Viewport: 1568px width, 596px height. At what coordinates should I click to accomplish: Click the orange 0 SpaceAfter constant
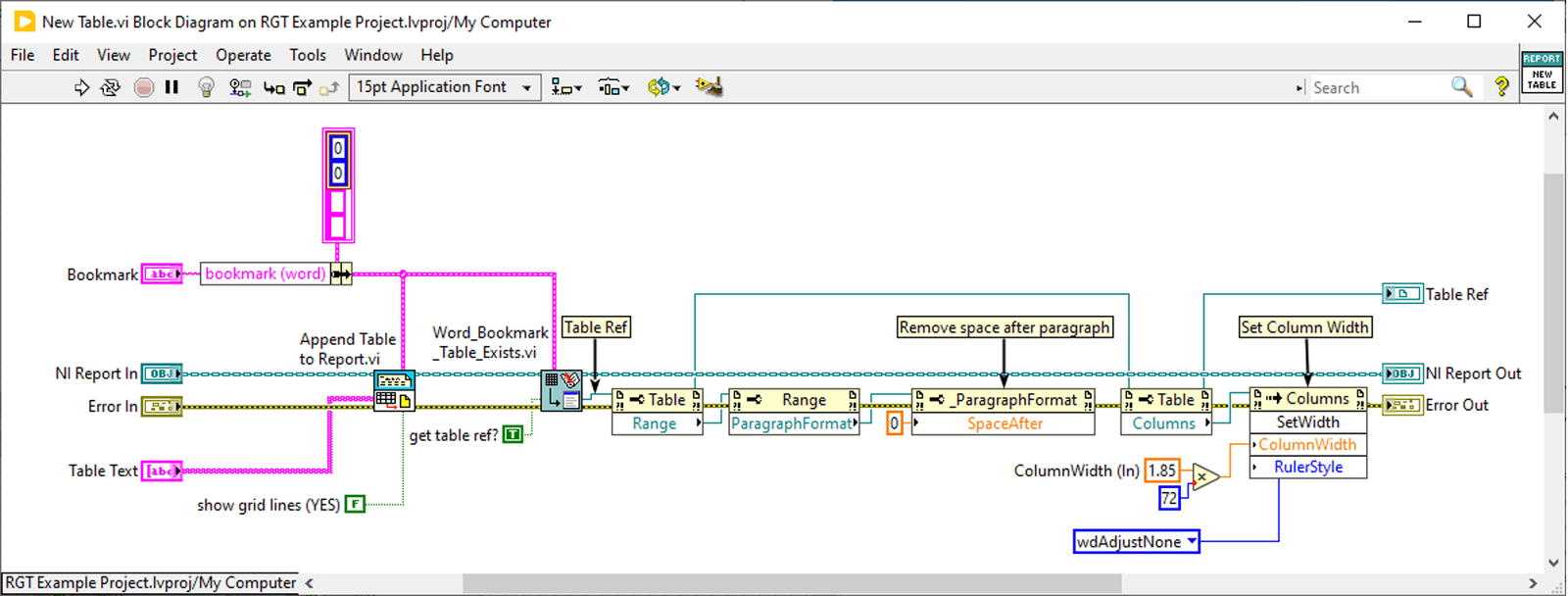pos(894,423)
